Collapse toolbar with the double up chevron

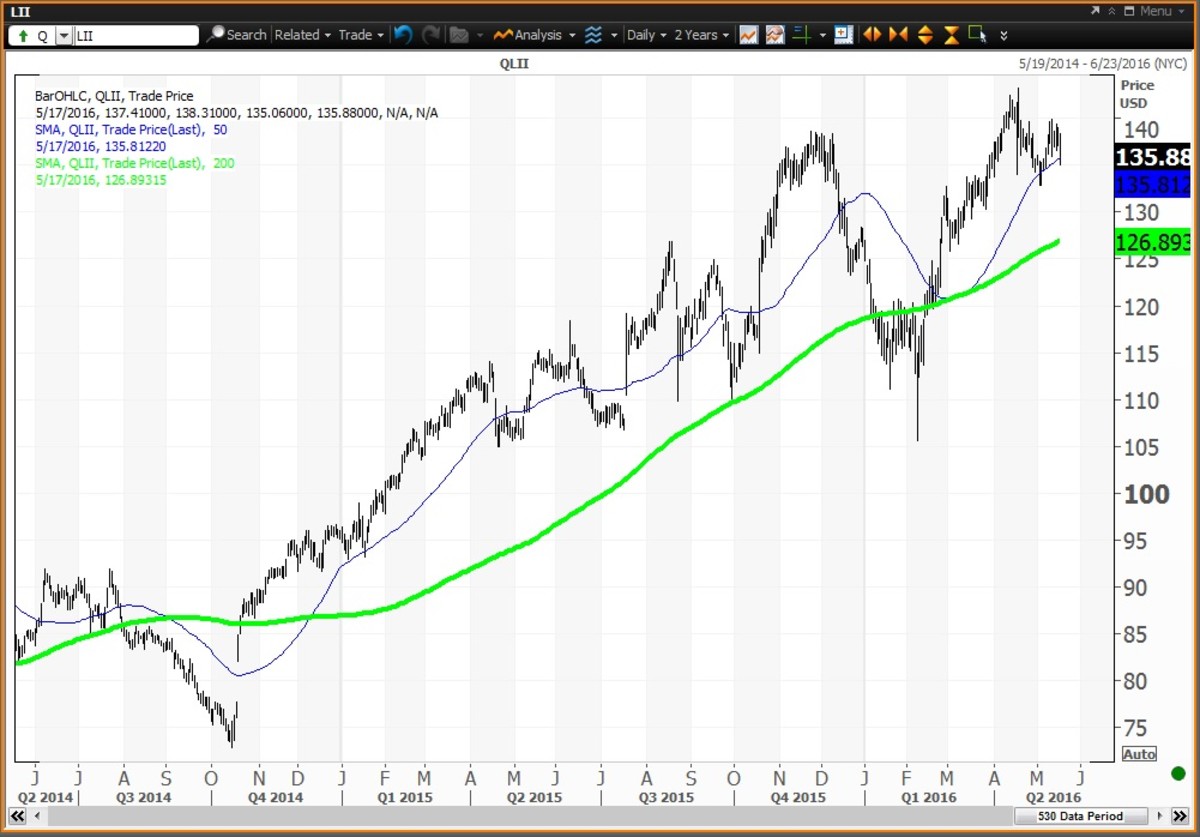(x=1112, y=11)
